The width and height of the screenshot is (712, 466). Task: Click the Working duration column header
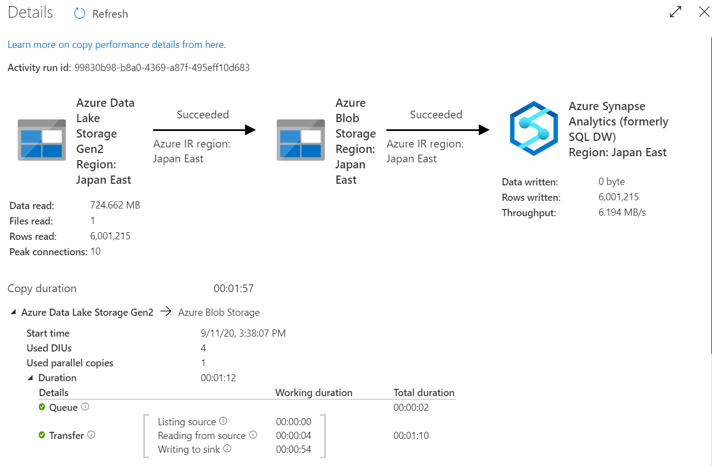[314, 393]
